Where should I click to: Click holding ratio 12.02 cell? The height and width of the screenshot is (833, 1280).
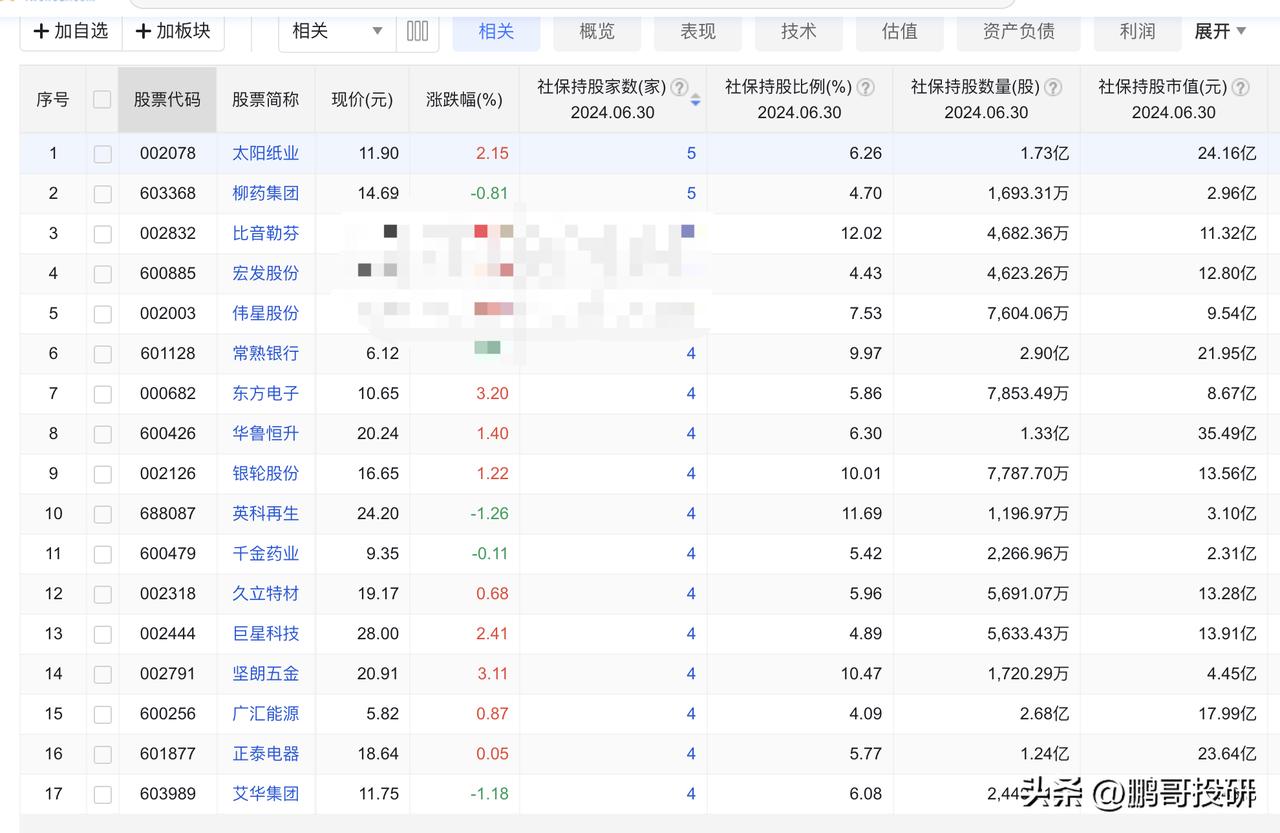(861, 233)
